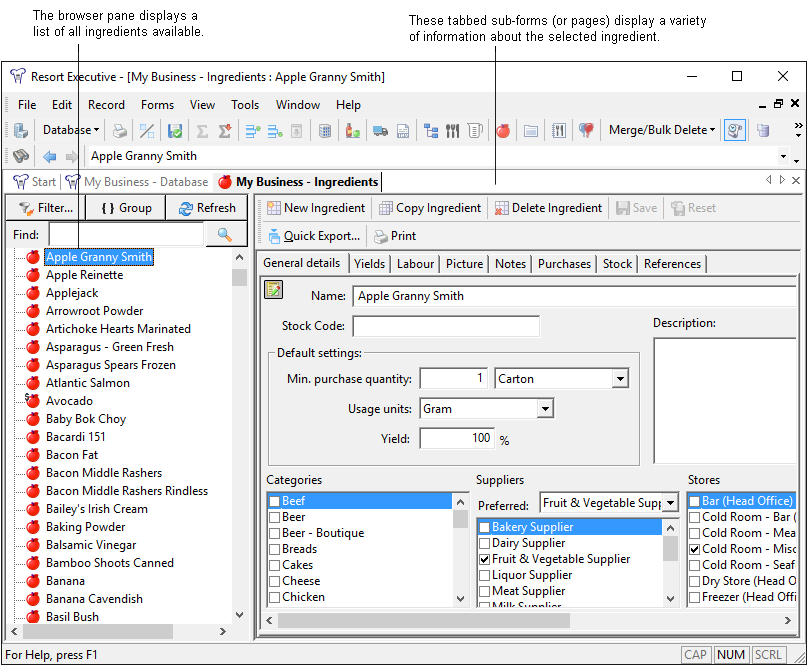Viewport: 808px width, 666px height.
Task: Click the Copy Ingredient button
Action: point(430,208)
